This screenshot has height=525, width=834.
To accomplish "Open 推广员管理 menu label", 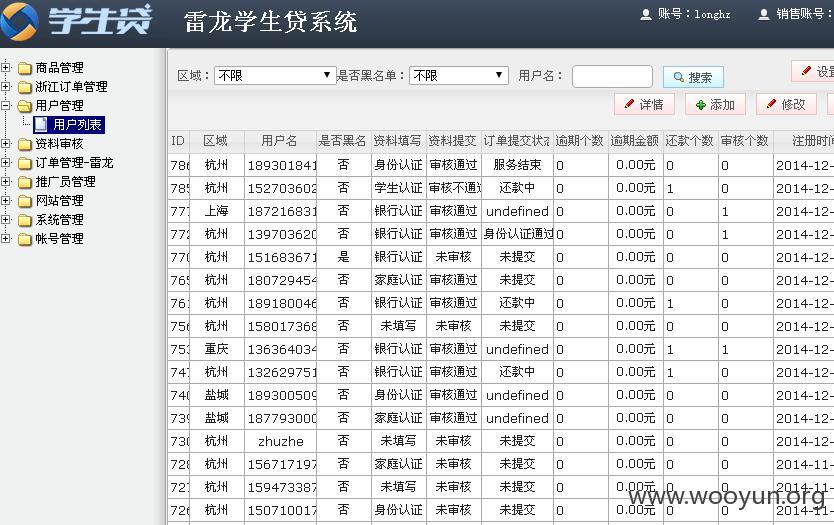I will click(65, 182).
